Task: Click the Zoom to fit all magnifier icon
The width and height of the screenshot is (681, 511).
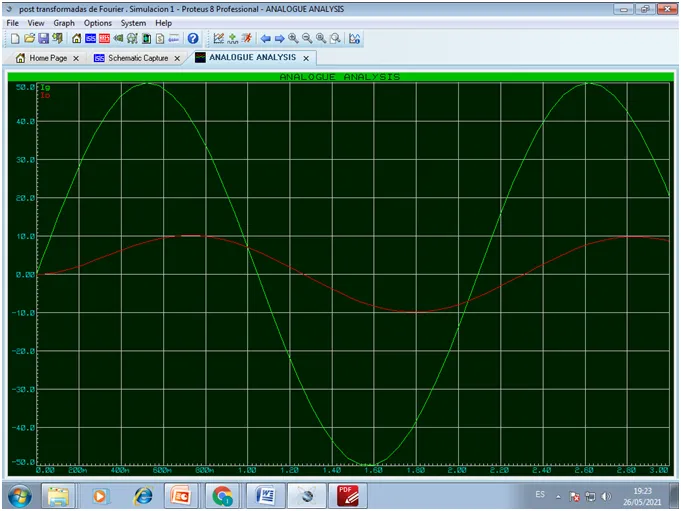Action: click(321, 39)
